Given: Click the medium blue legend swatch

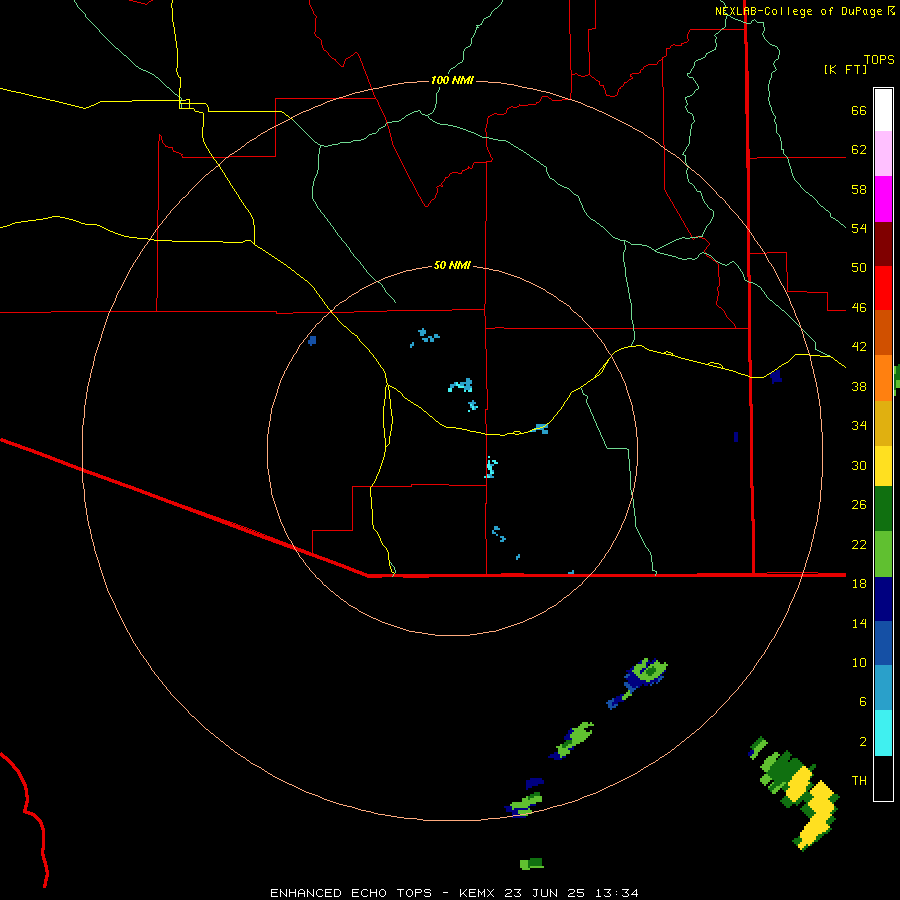Looking at the screenshot, I should pos(883,643).
